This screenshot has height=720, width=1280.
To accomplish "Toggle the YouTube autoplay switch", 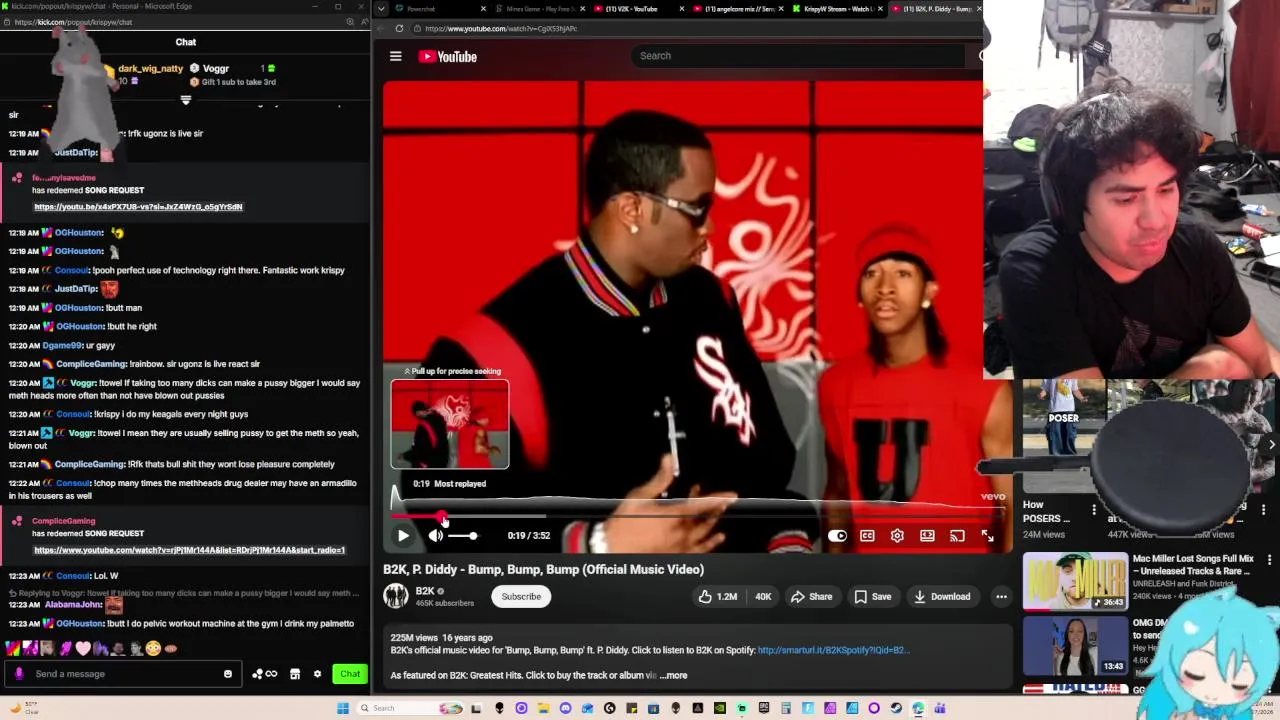I will [837, 536].
